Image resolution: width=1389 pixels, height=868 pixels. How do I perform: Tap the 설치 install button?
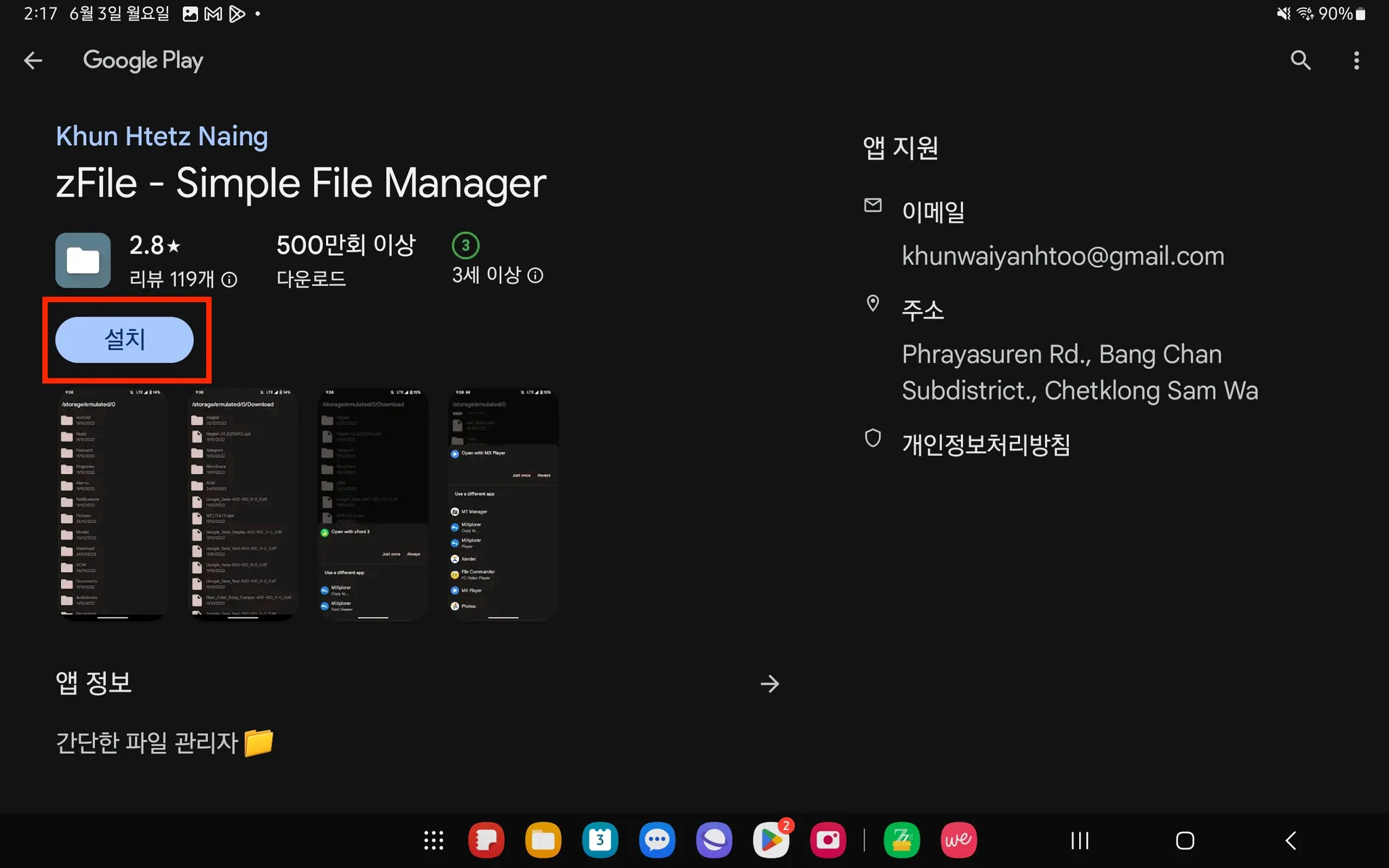point(125,339)
